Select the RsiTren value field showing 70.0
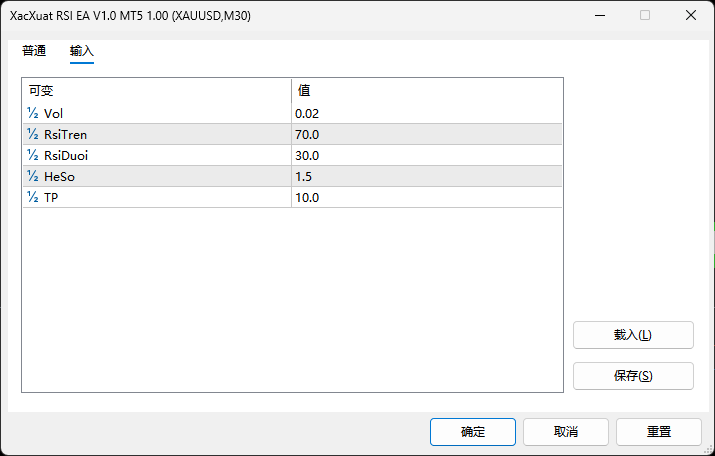This screenshot has height=456, width=715. coord(426,134)
